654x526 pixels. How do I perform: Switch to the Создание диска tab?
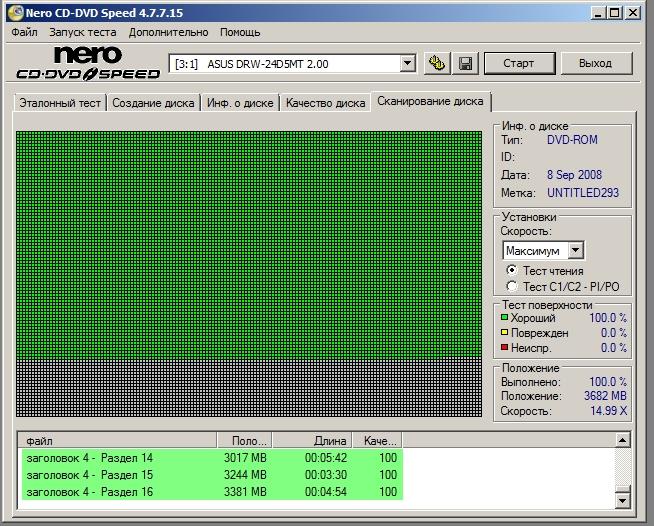(153, 103)
